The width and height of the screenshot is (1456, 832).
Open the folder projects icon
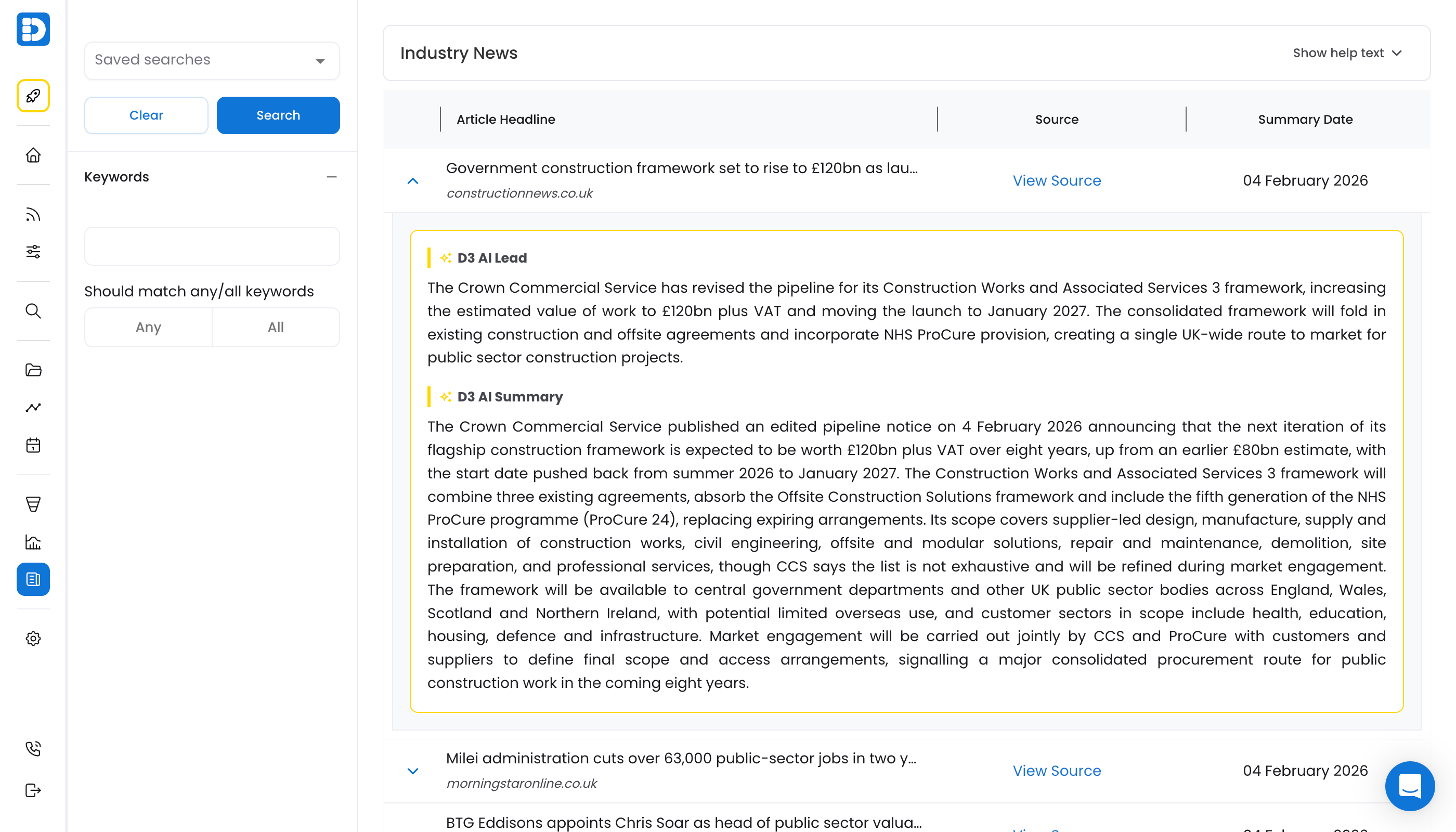(33, 370)
